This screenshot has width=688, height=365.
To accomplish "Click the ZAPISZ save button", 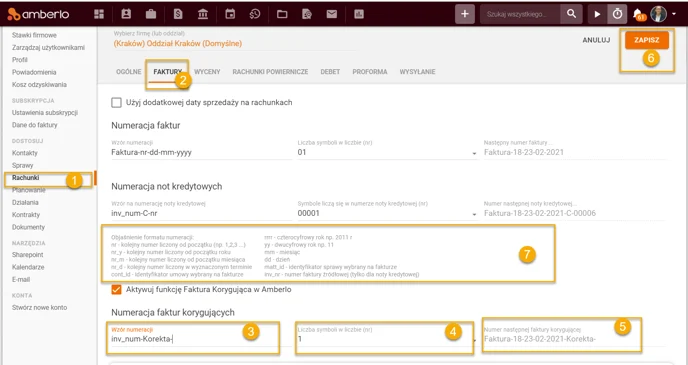I will [647, 40].
